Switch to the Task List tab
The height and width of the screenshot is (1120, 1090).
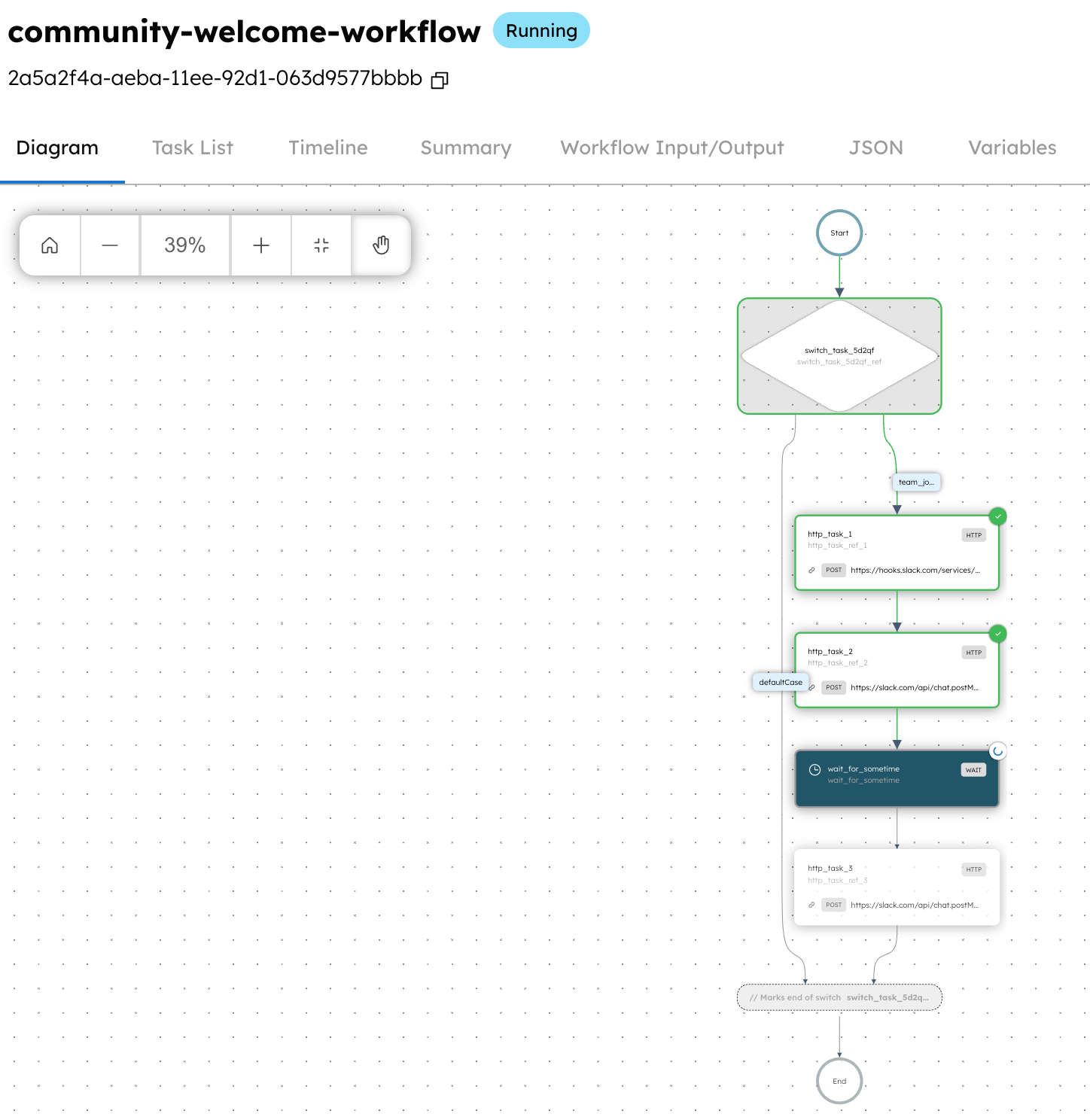coord(193,148)
